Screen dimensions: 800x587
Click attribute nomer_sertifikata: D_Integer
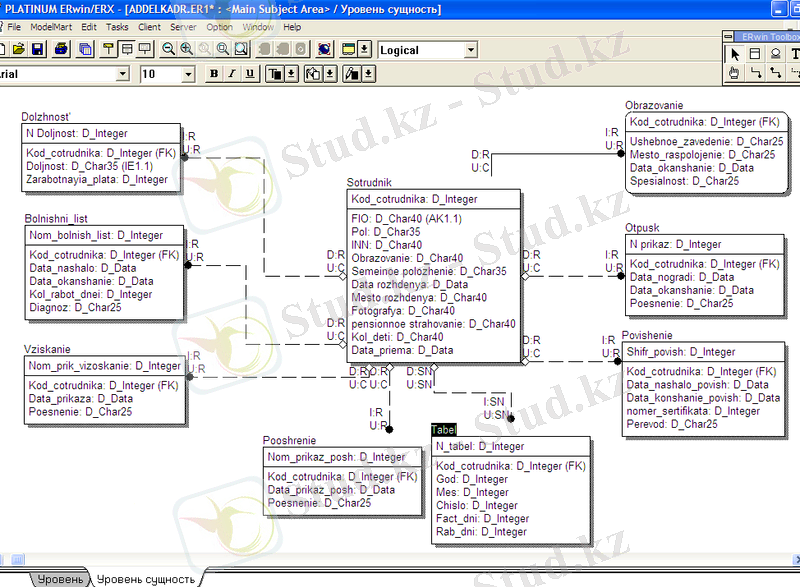(x=693, y=411)
